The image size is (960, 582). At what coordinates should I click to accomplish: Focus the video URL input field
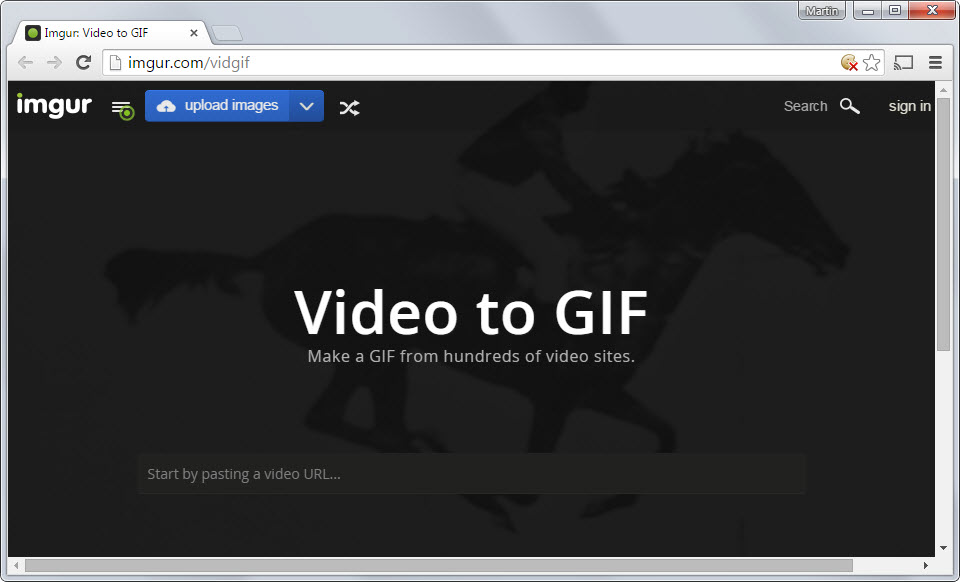471,474
